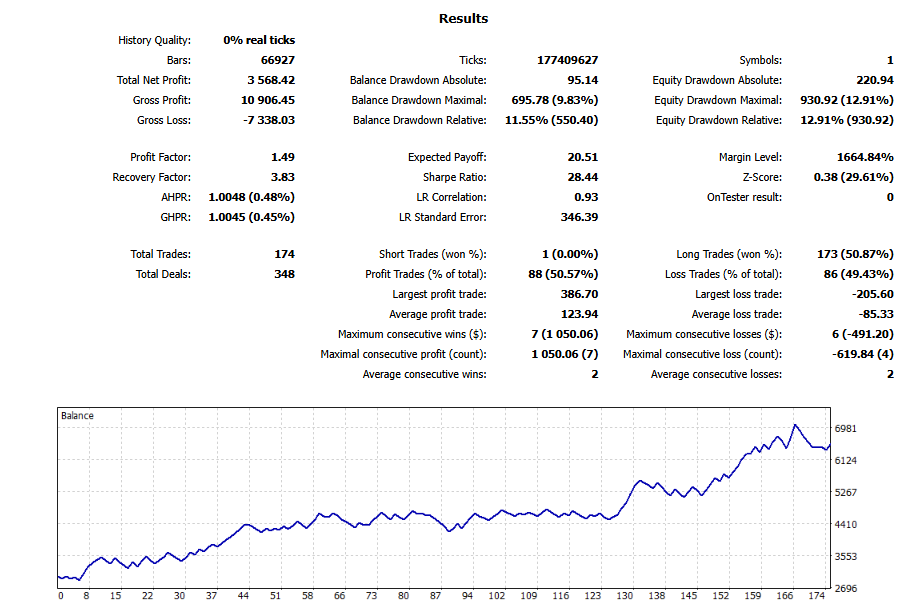Click the Profit Factor value 1.49
Image resolution: width=917 pixels, height=603 pixels.
pyautogui.click(x=282, y=158)
